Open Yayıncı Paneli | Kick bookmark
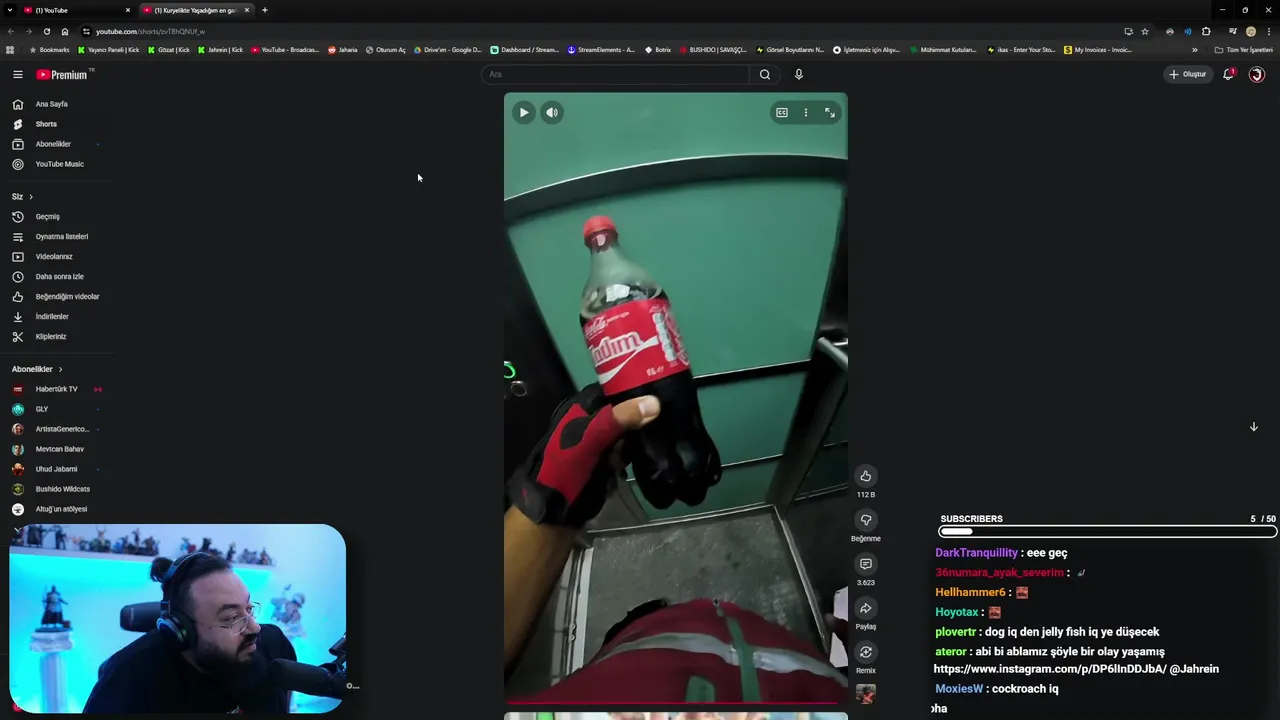This screenshot has width=1280, height=720. [109, 49]
